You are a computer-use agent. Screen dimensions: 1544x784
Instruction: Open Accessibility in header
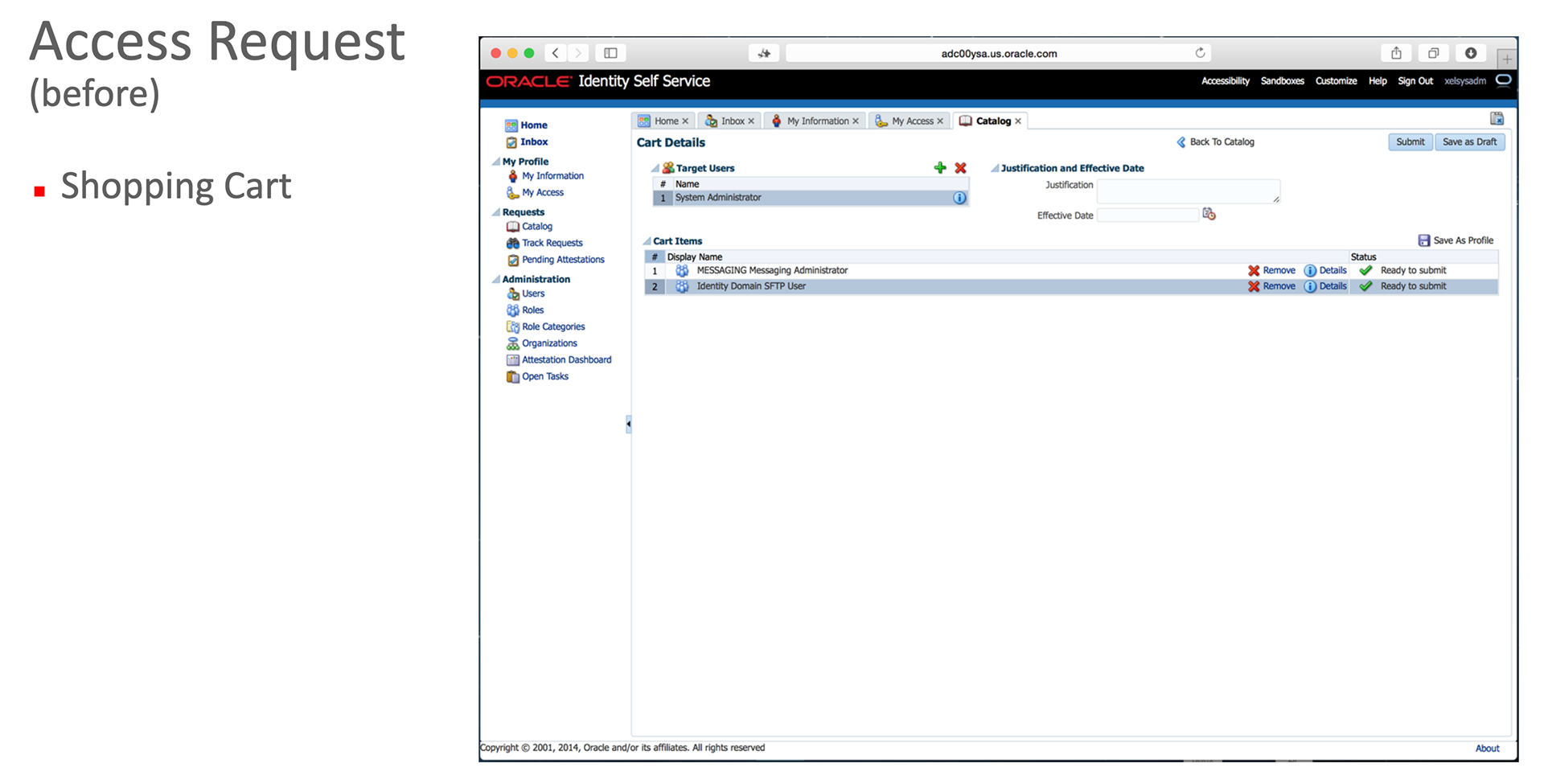[x=1226, y=81]
